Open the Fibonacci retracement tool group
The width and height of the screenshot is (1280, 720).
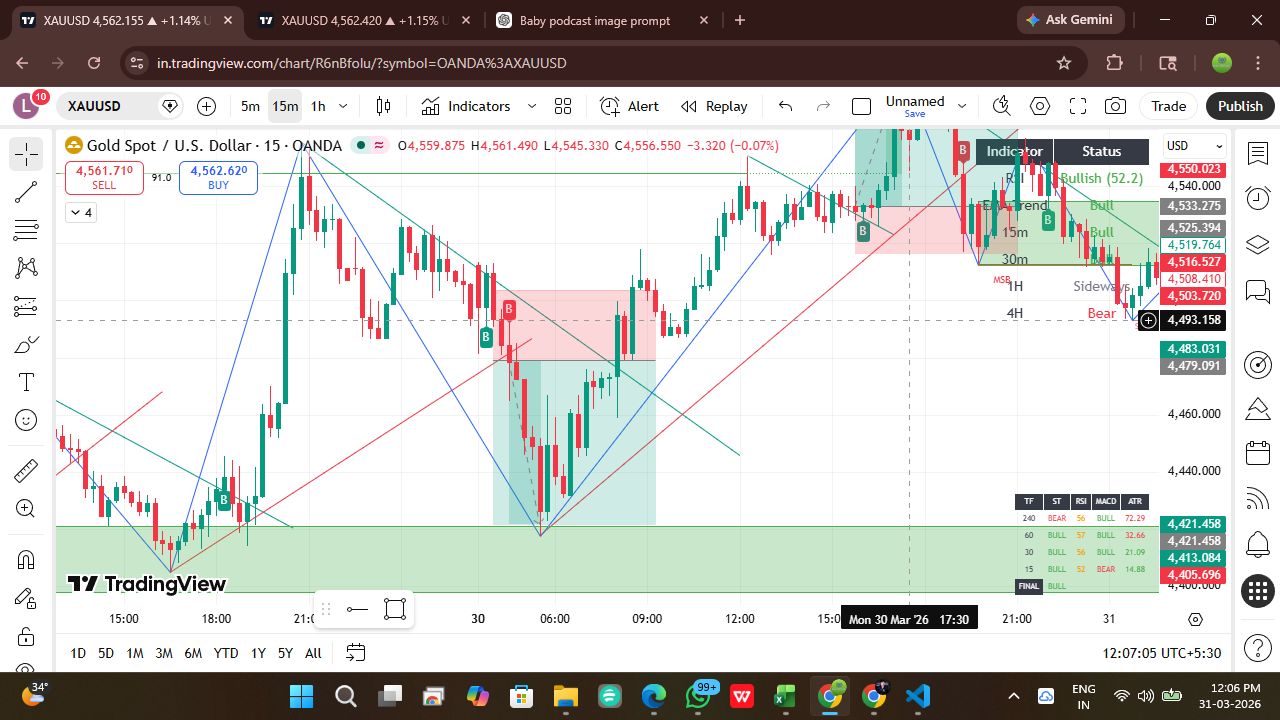[x=26, y=231]
